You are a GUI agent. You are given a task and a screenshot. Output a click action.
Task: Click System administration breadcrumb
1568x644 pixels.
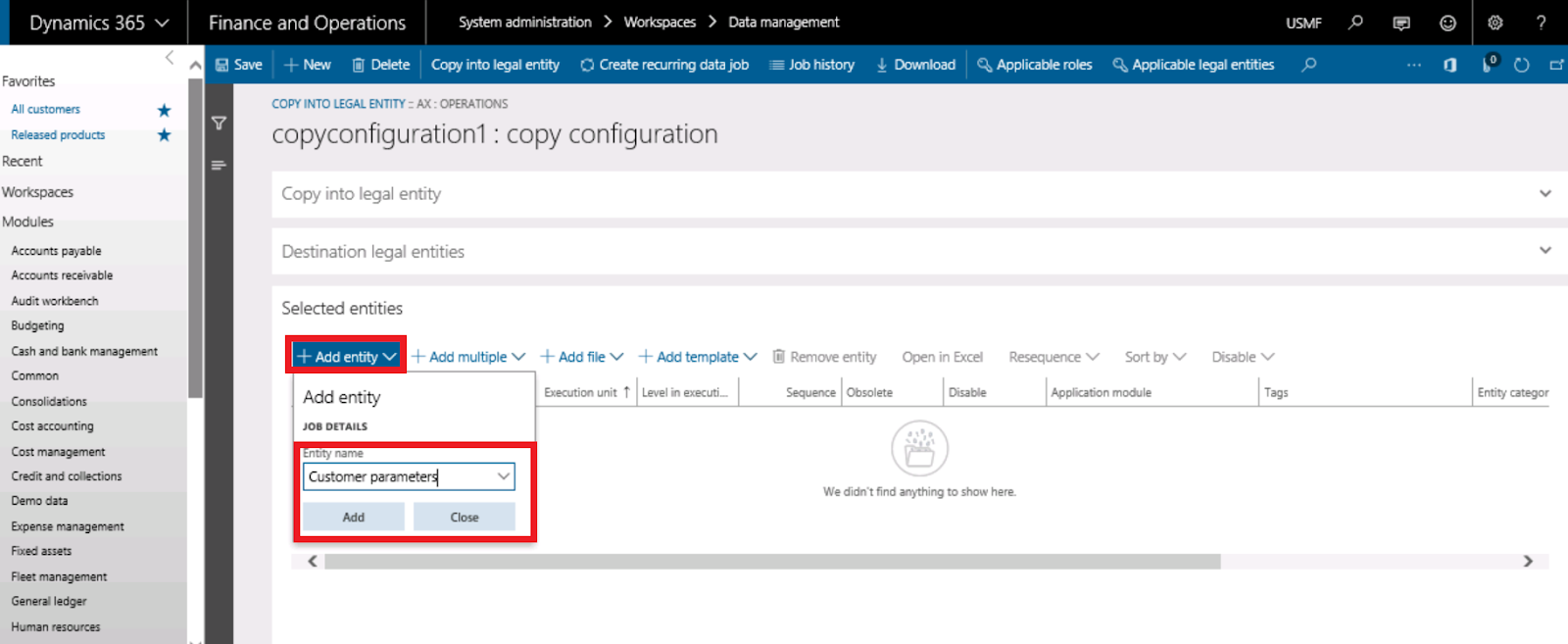point(525,22)
